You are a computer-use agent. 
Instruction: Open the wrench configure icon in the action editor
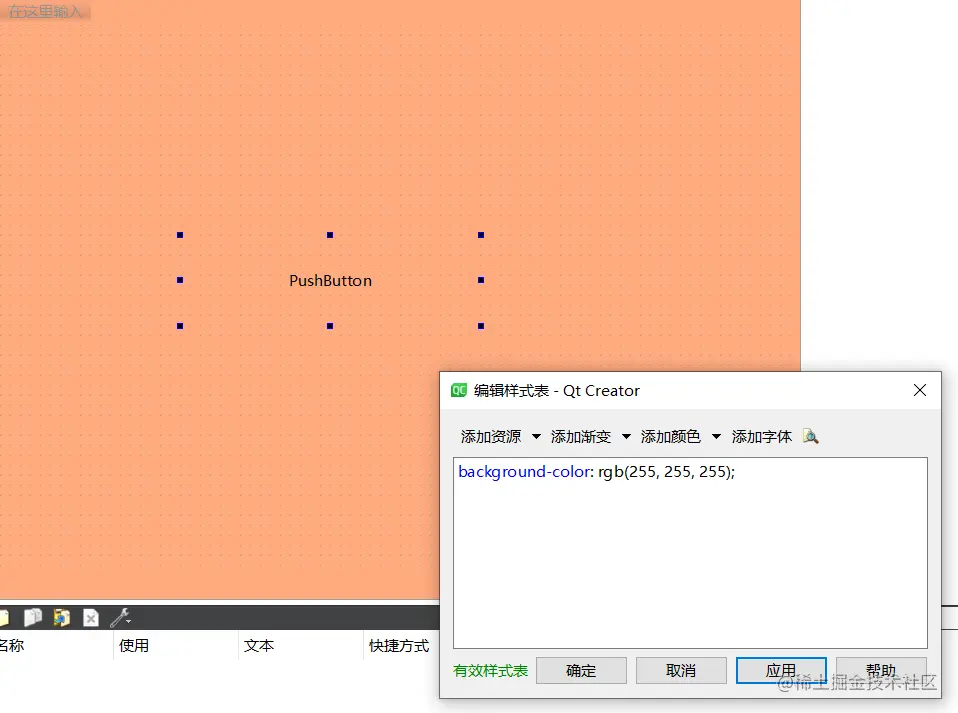[x=117, y=617]
